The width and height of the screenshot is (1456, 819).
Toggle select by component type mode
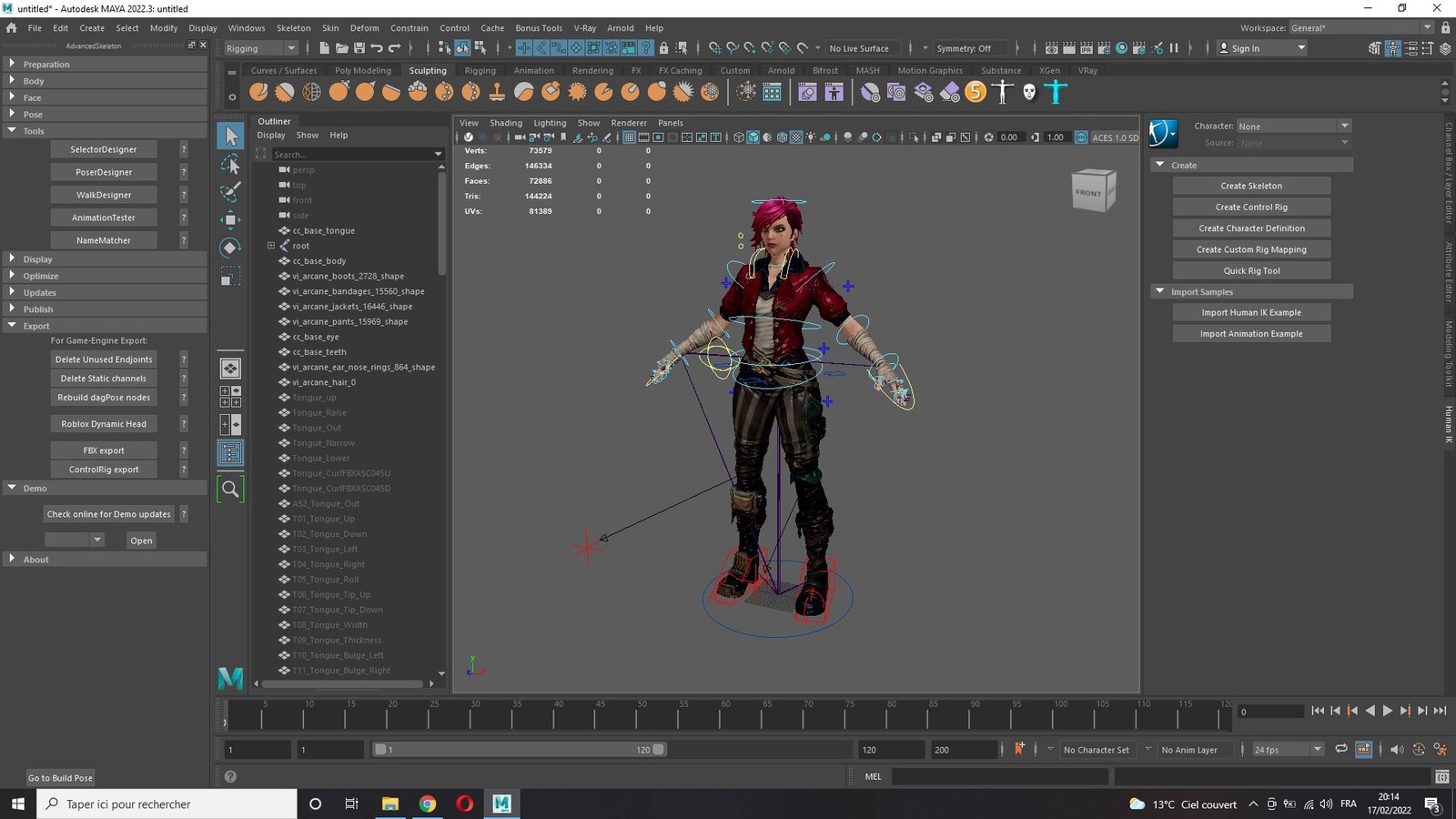[x=480, y=48]
